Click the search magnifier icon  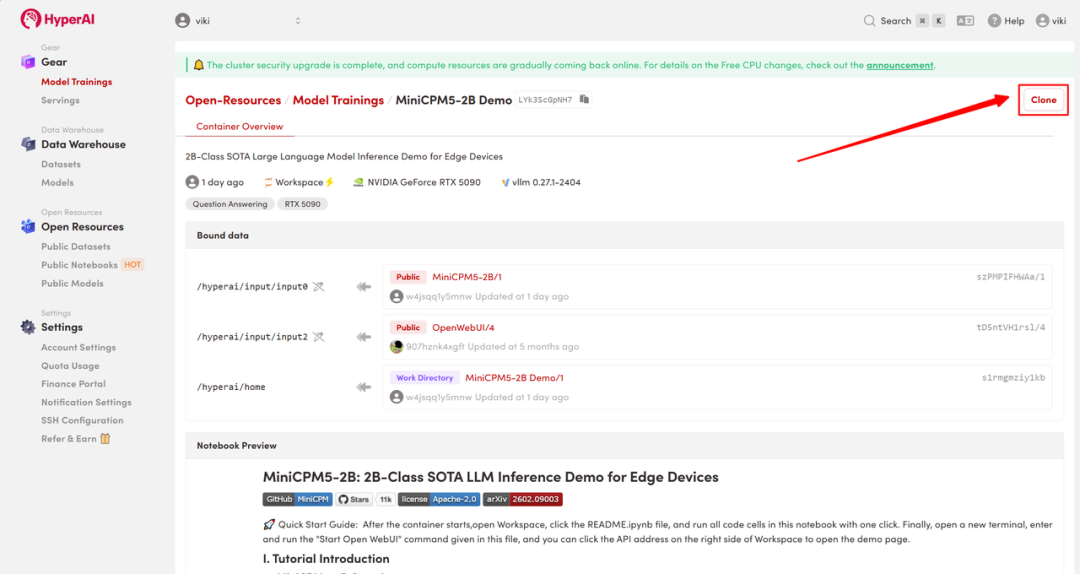869,21
